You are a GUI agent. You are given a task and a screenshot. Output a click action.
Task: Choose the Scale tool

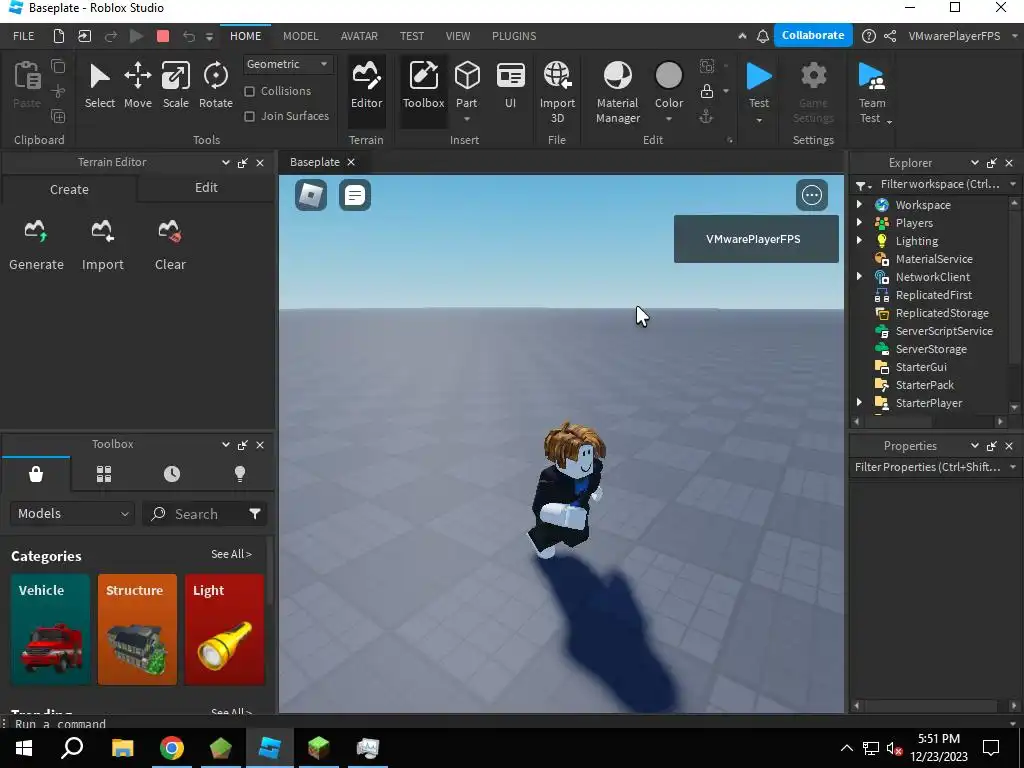point(176,85)
